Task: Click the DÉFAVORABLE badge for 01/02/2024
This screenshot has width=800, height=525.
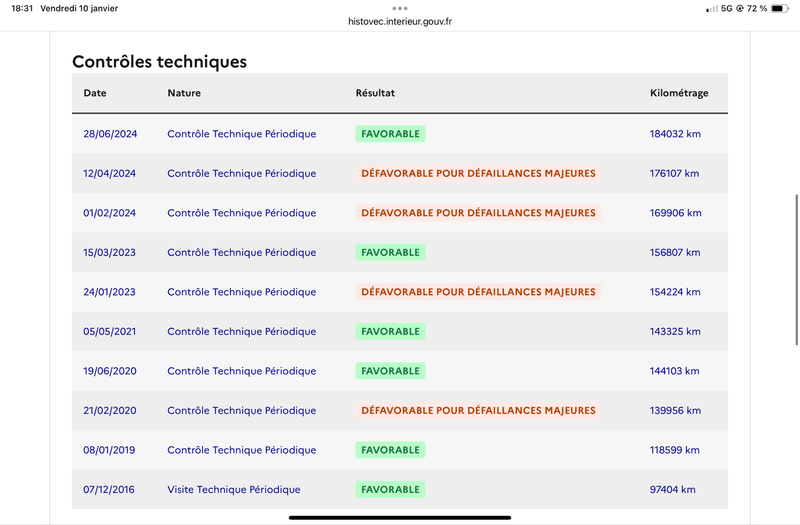Action: pyautogui.click(x=479, y=213)
